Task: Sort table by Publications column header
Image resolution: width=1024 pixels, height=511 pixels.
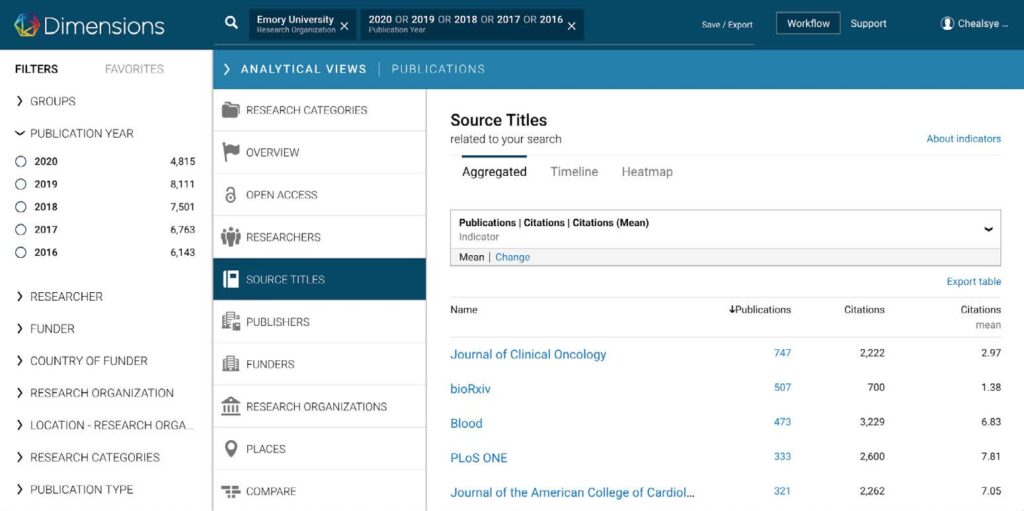Action: (x=761, y=310)
